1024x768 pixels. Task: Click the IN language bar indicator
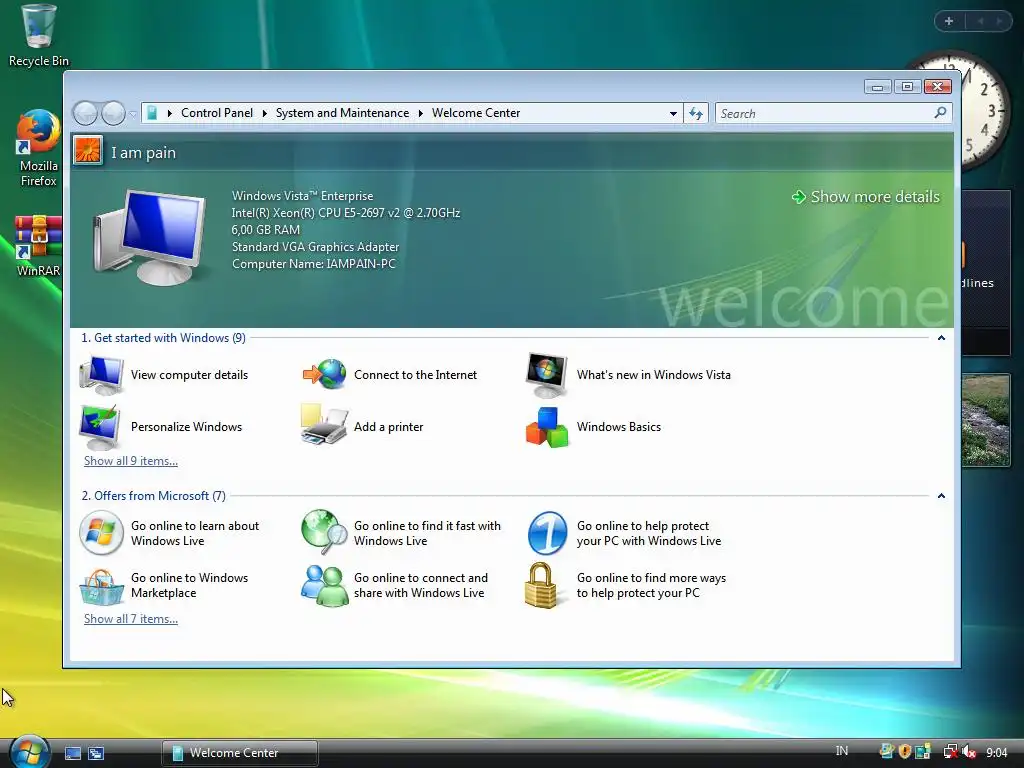[x=842, y=751]
